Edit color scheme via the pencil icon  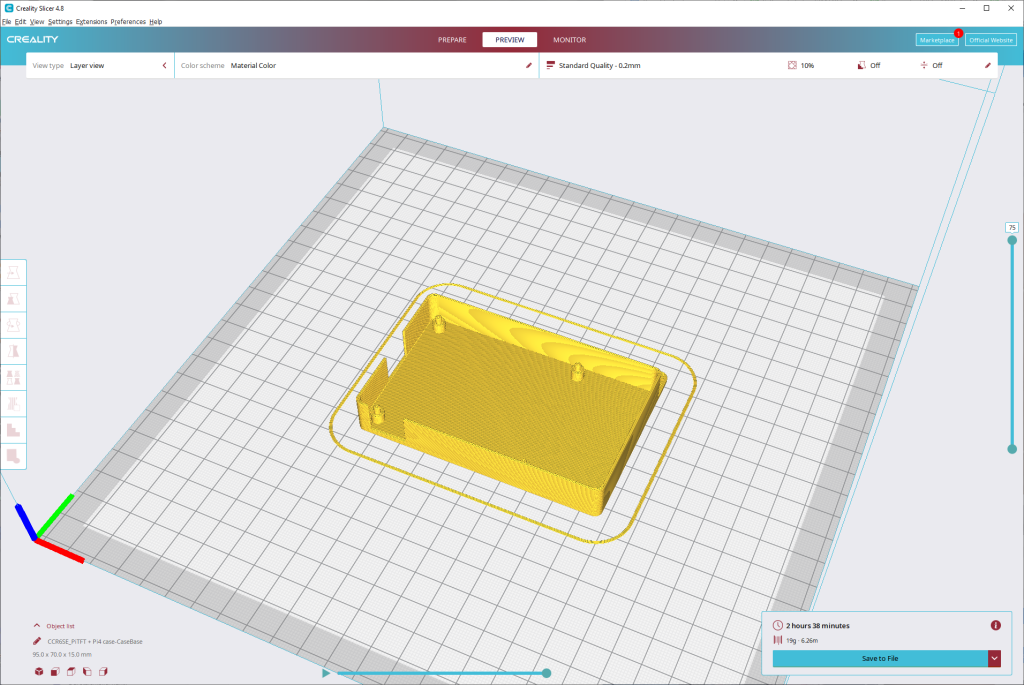click(529, 65)
